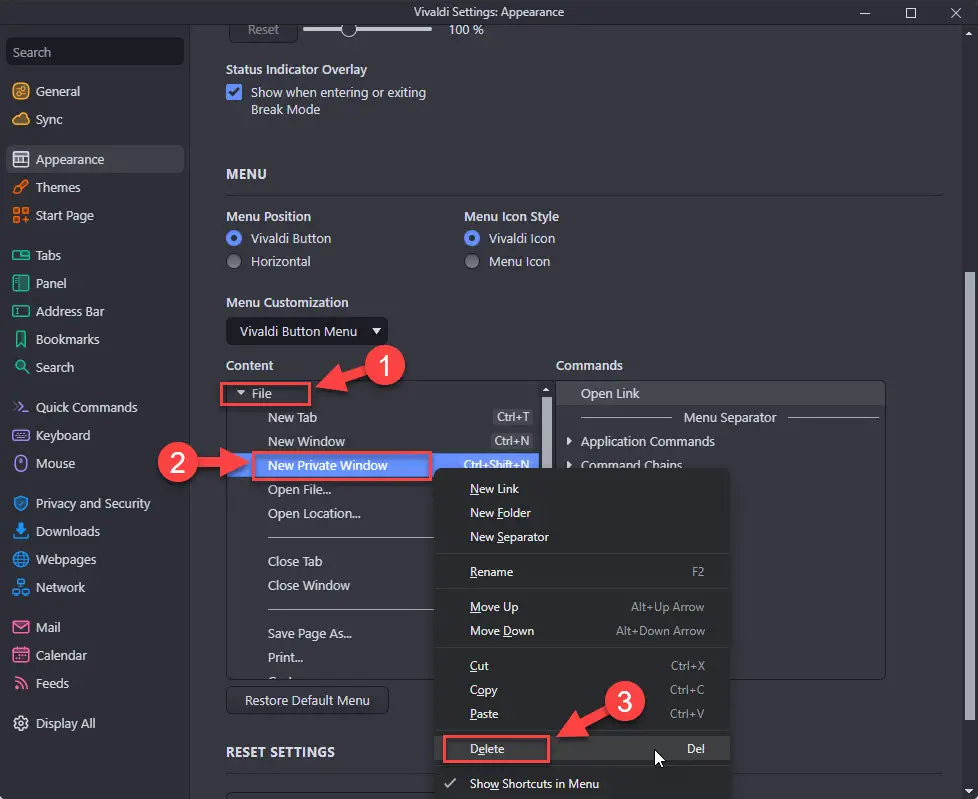The image size is (978, 799).
Task: Choose Copy from context menu
Action: pos(582,690)
